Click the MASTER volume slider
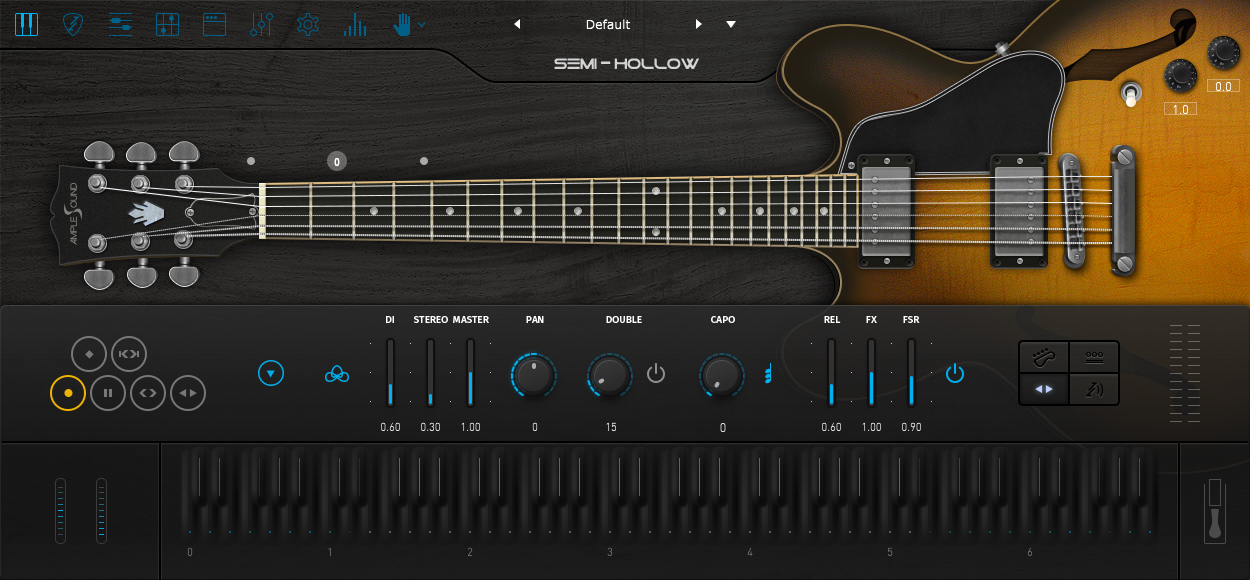This screenshot has width=1250, height=580. coord(470,372)
